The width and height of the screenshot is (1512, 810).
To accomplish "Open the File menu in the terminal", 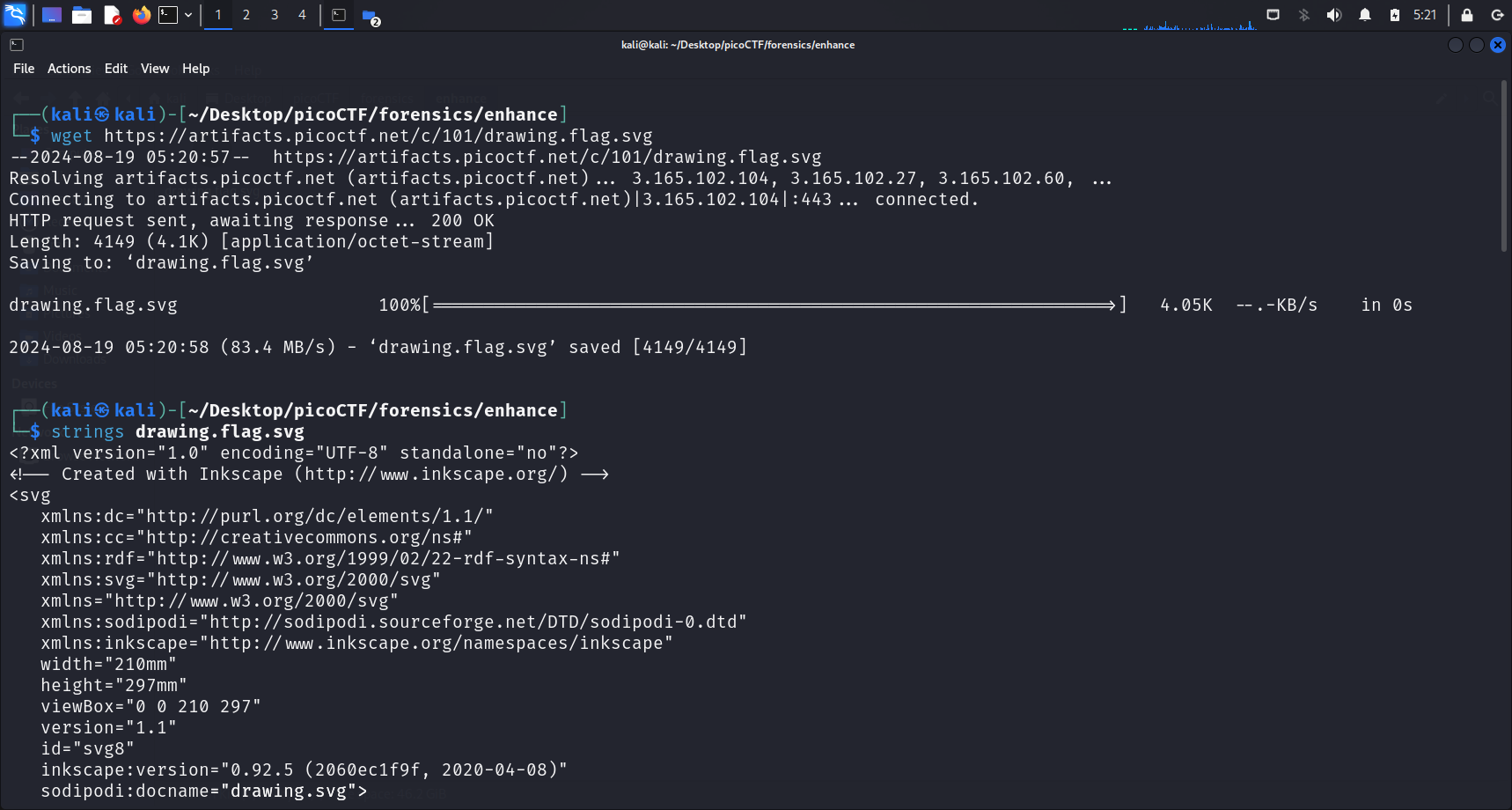I will [x=24, y=69].
